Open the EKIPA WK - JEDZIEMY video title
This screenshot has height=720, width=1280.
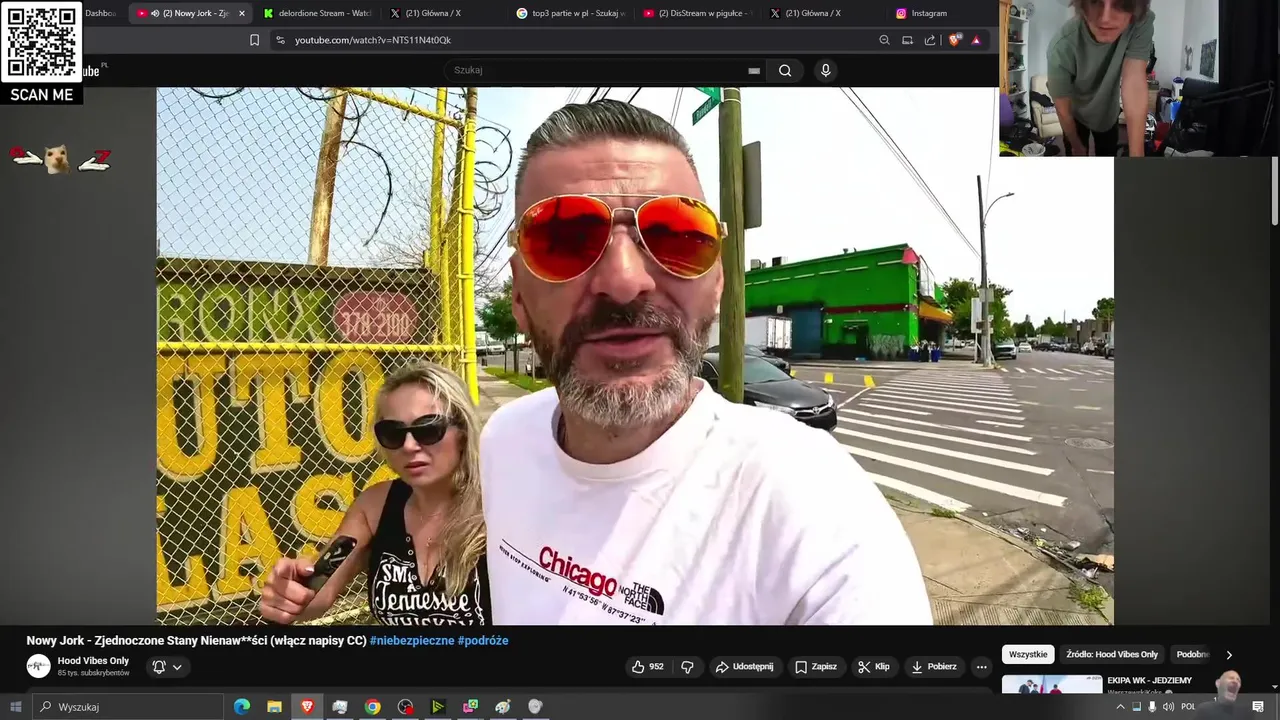point(1149,681)
